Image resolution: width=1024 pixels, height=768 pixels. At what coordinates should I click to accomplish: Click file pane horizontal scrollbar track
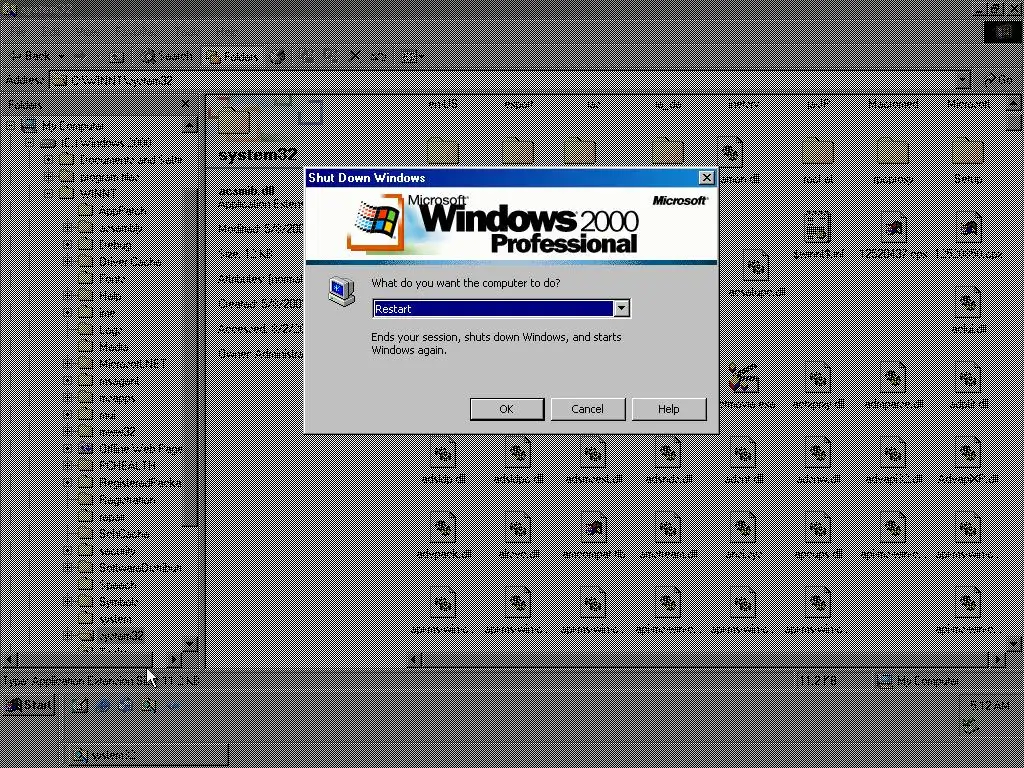point(705,660)
